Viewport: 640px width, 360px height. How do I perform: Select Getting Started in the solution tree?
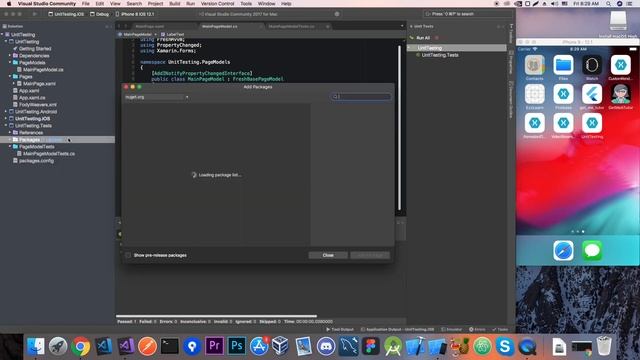pyautogui.click(x=35, y=49)
